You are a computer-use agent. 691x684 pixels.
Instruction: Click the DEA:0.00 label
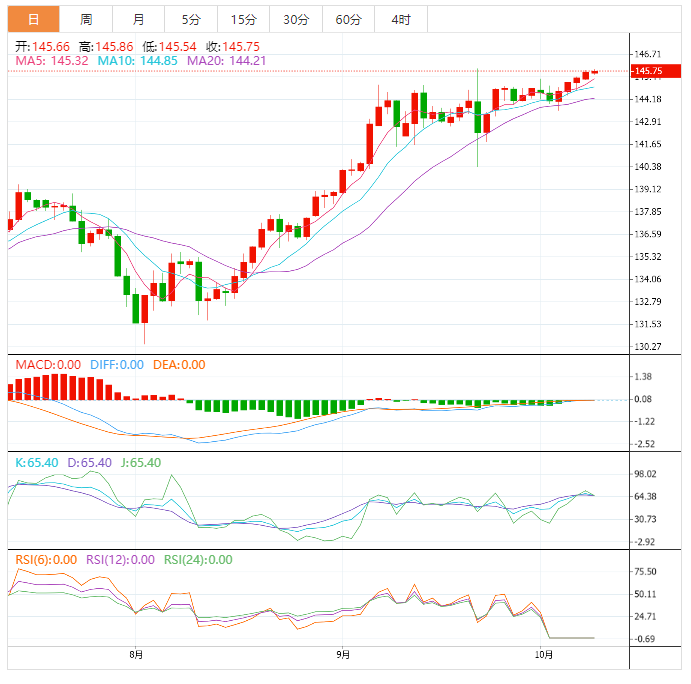179,365
